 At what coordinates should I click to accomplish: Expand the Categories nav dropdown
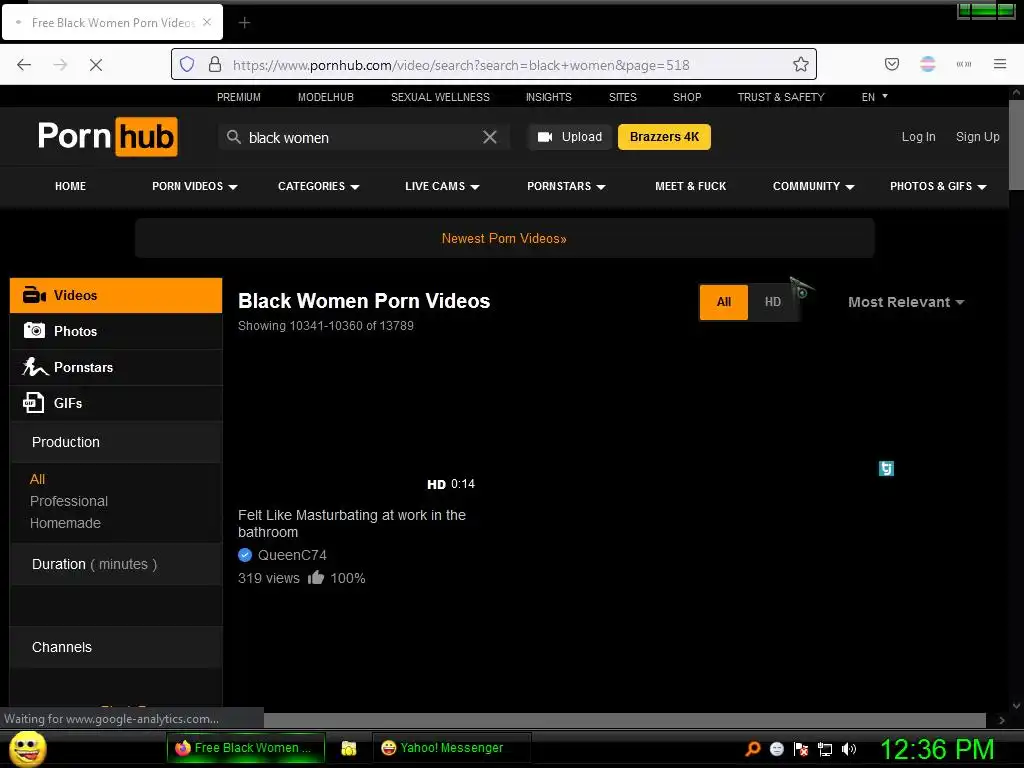tap(319, 186)
